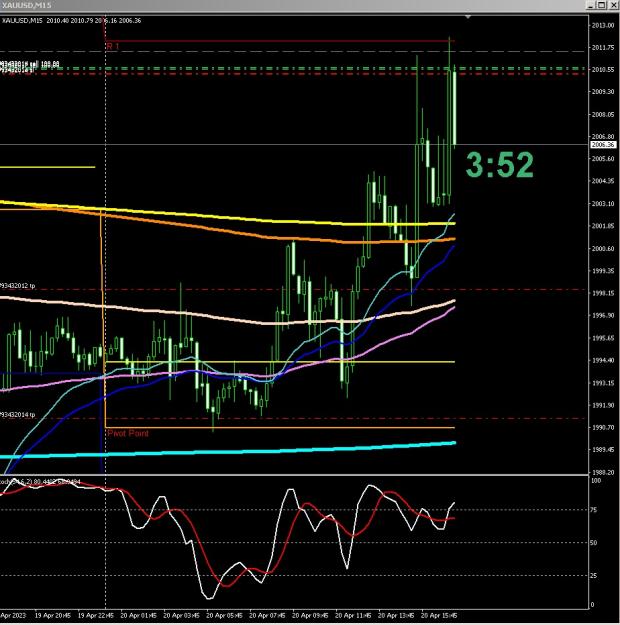620x625 pixels.
Task: Click the 2011.75 price scale label
Action: click(x=603, y=47)
